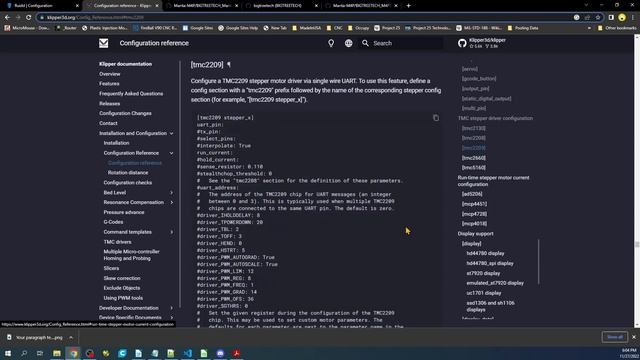Open the Chrome profile avatar
Screen dimensions: 640x360
(x=622, y=17)
